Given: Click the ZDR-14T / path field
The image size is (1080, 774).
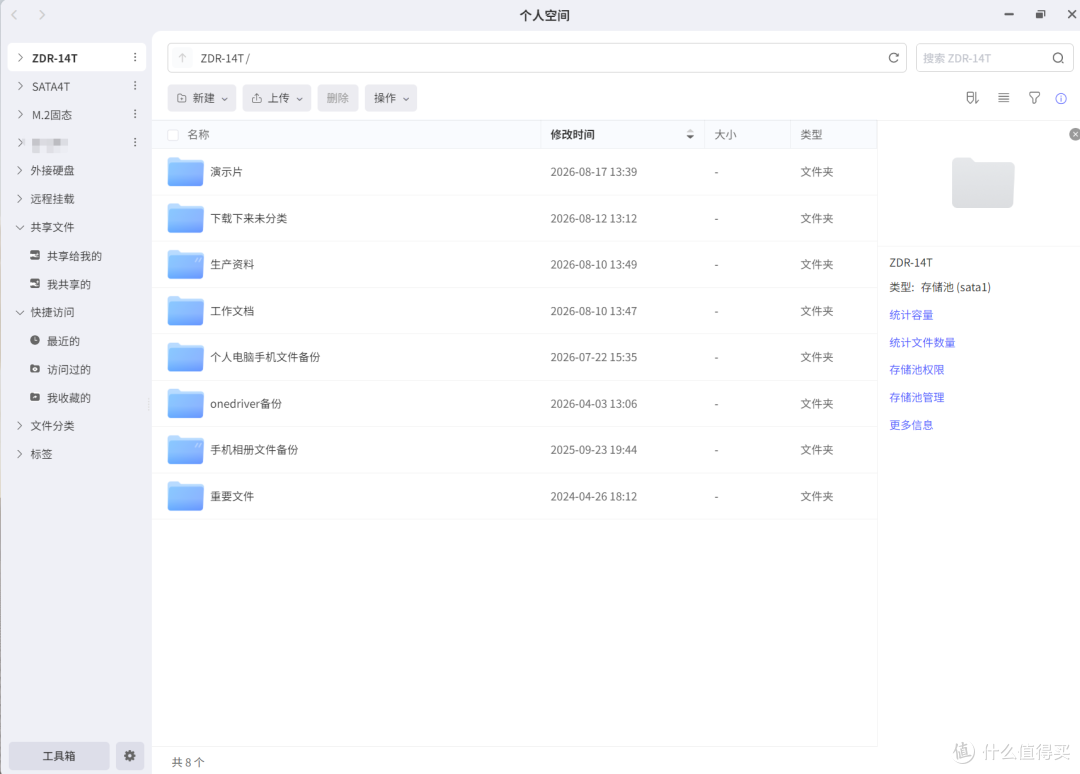Looking at the screenshot, I should [x=537, y=58].
